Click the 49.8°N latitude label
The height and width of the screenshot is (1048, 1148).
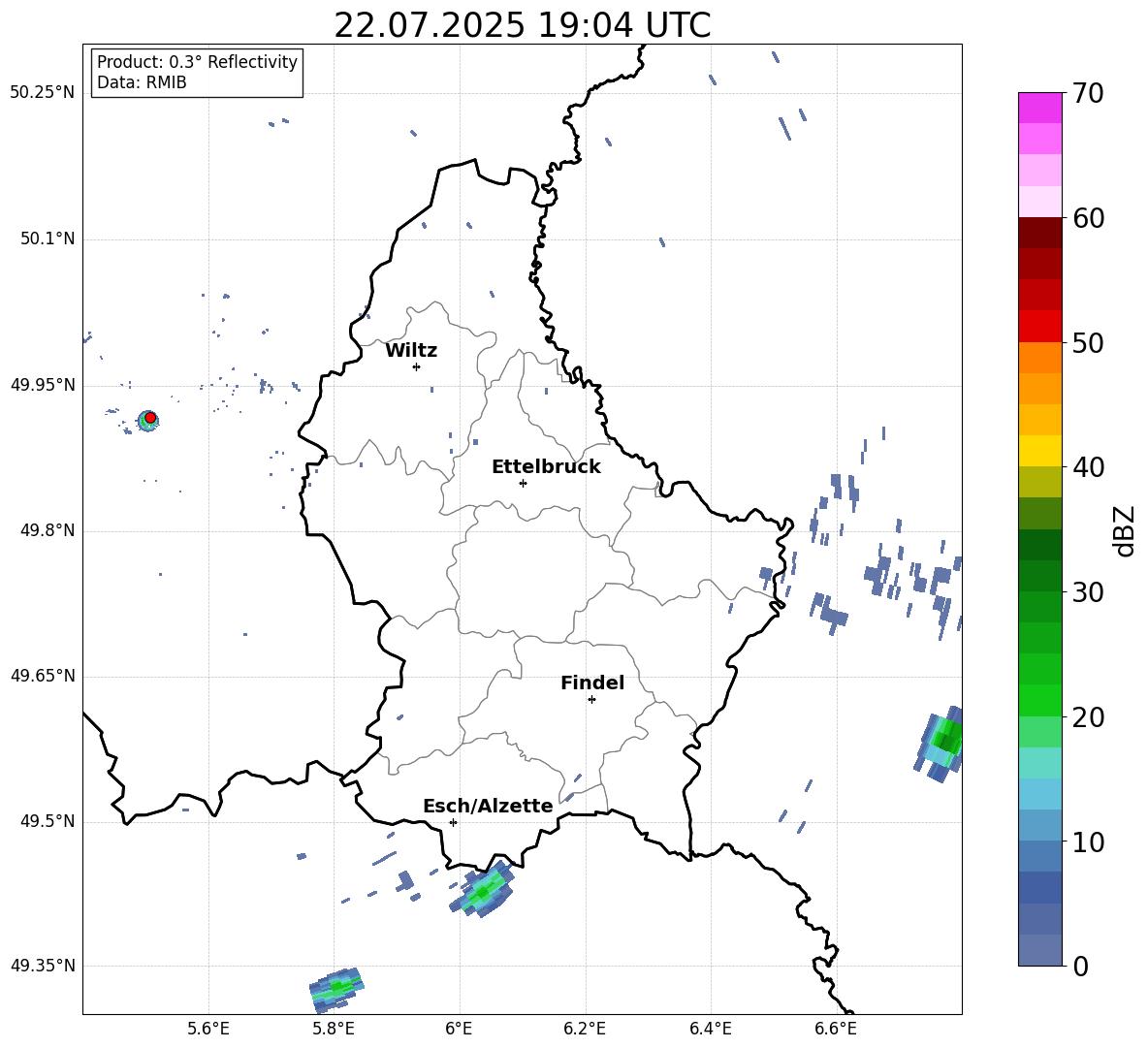[x=48, y=530]
